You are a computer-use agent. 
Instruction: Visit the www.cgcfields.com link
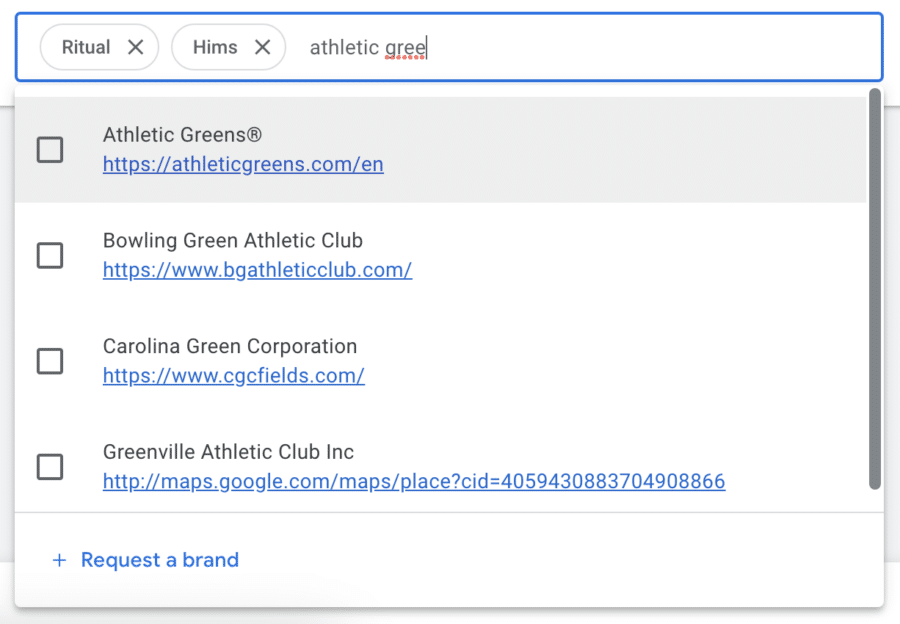tap(234, 376)
